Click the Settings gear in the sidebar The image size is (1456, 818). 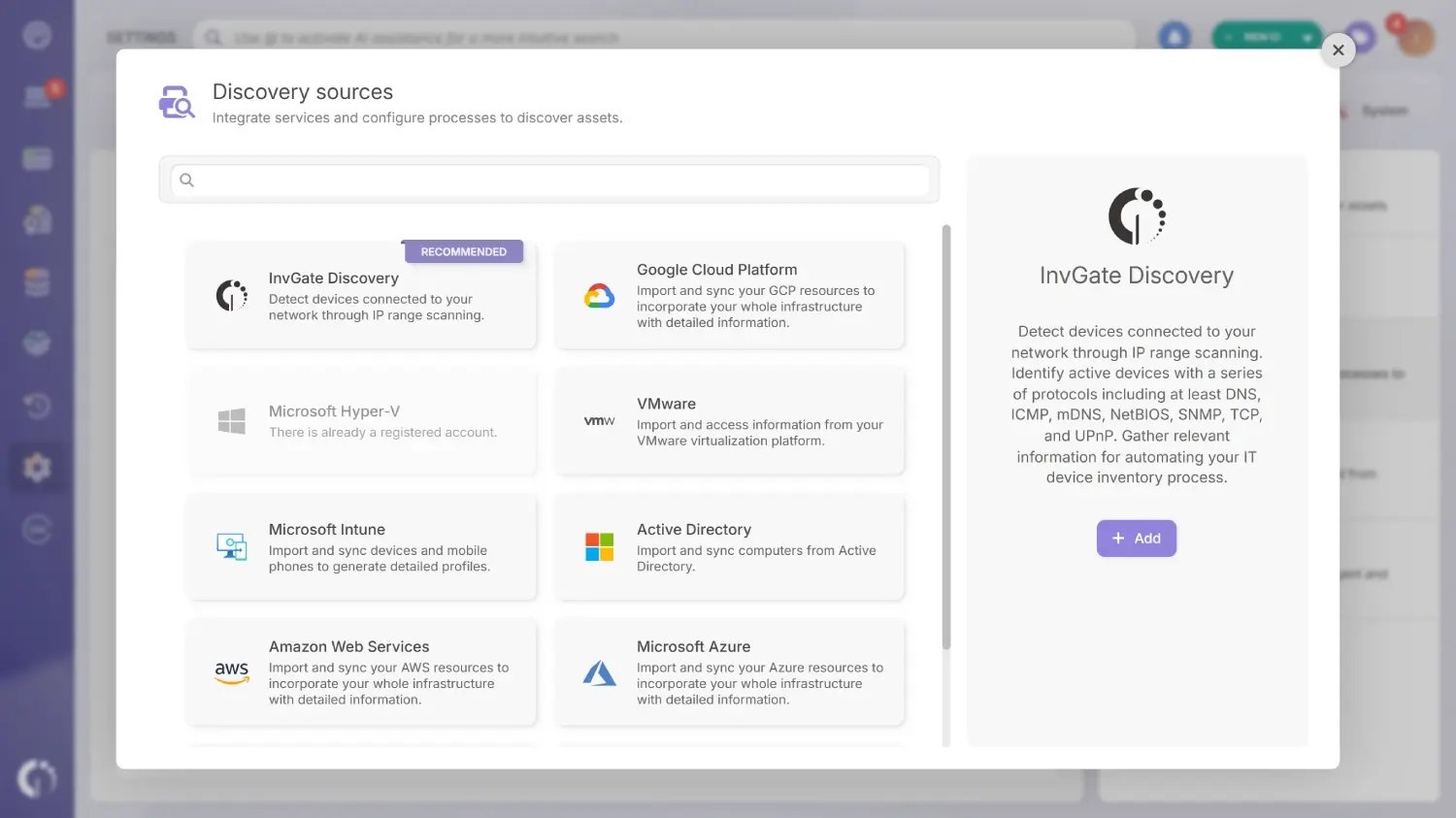click(x=37, y=467)
